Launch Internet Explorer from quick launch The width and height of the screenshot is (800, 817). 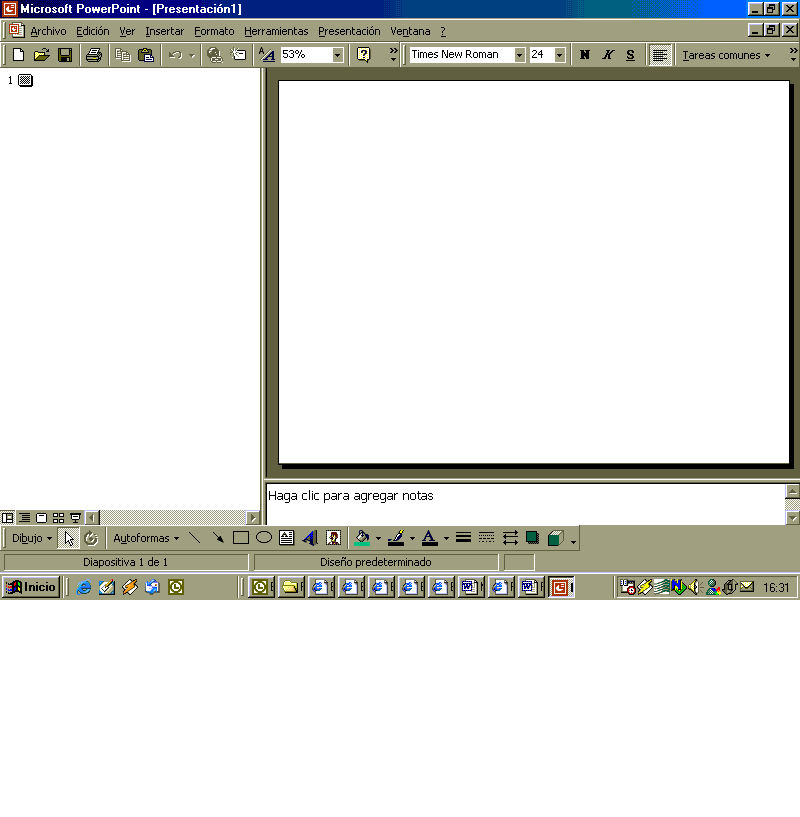tap(83, 588)
